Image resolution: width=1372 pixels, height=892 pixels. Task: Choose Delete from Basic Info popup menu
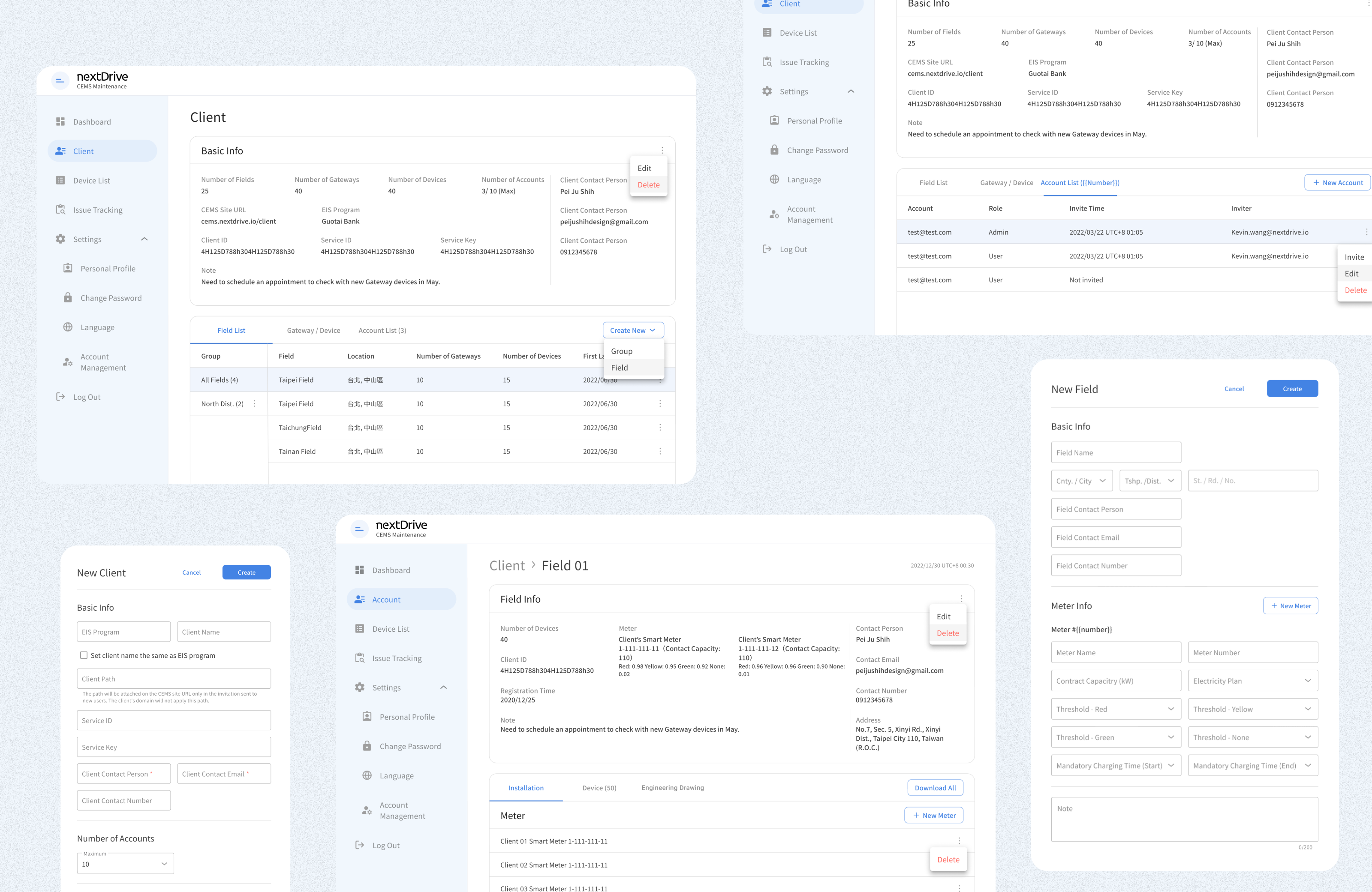tap(649, 184)
